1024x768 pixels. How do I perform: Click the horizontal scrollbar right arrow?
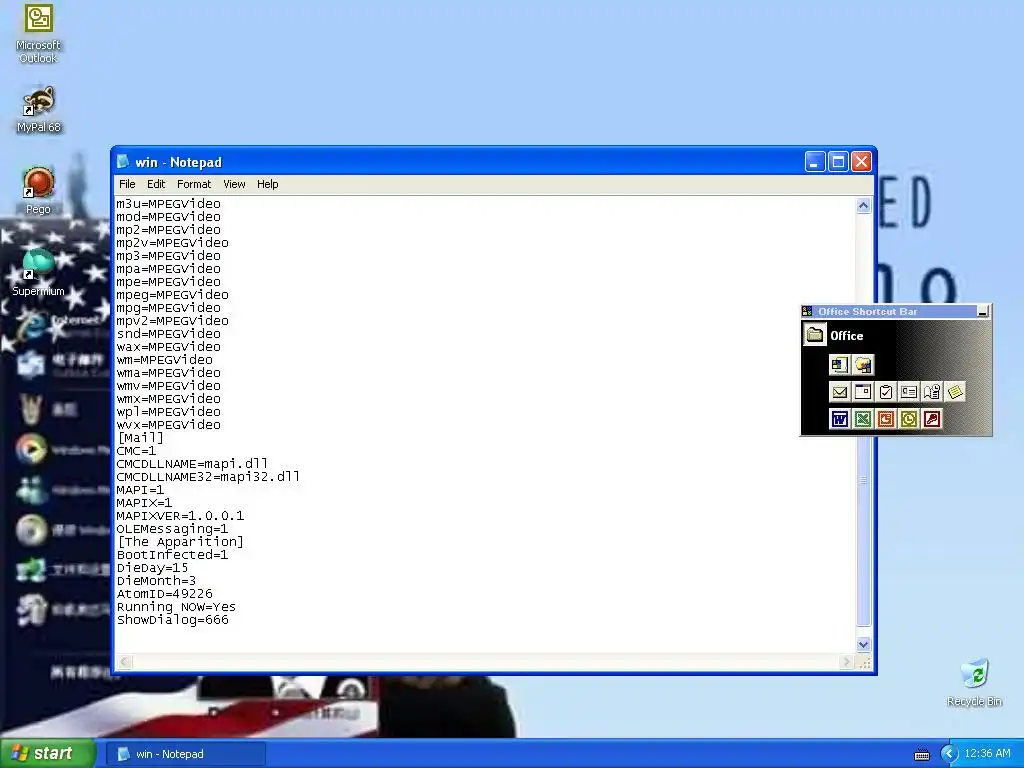(846, 662)
